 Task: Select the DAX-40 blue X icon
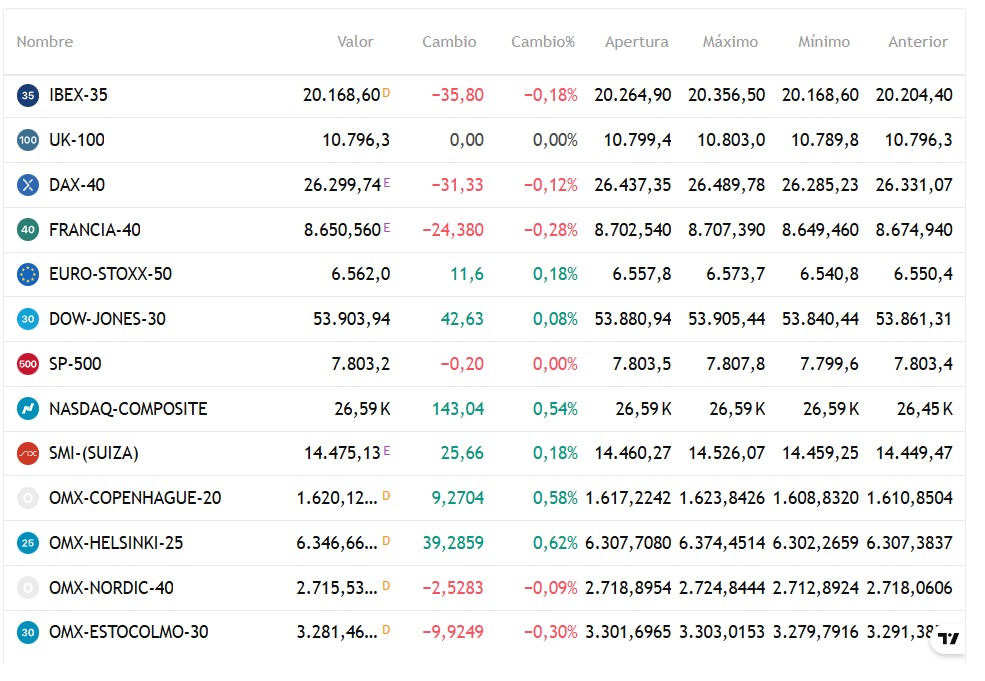tap(28, 185)
